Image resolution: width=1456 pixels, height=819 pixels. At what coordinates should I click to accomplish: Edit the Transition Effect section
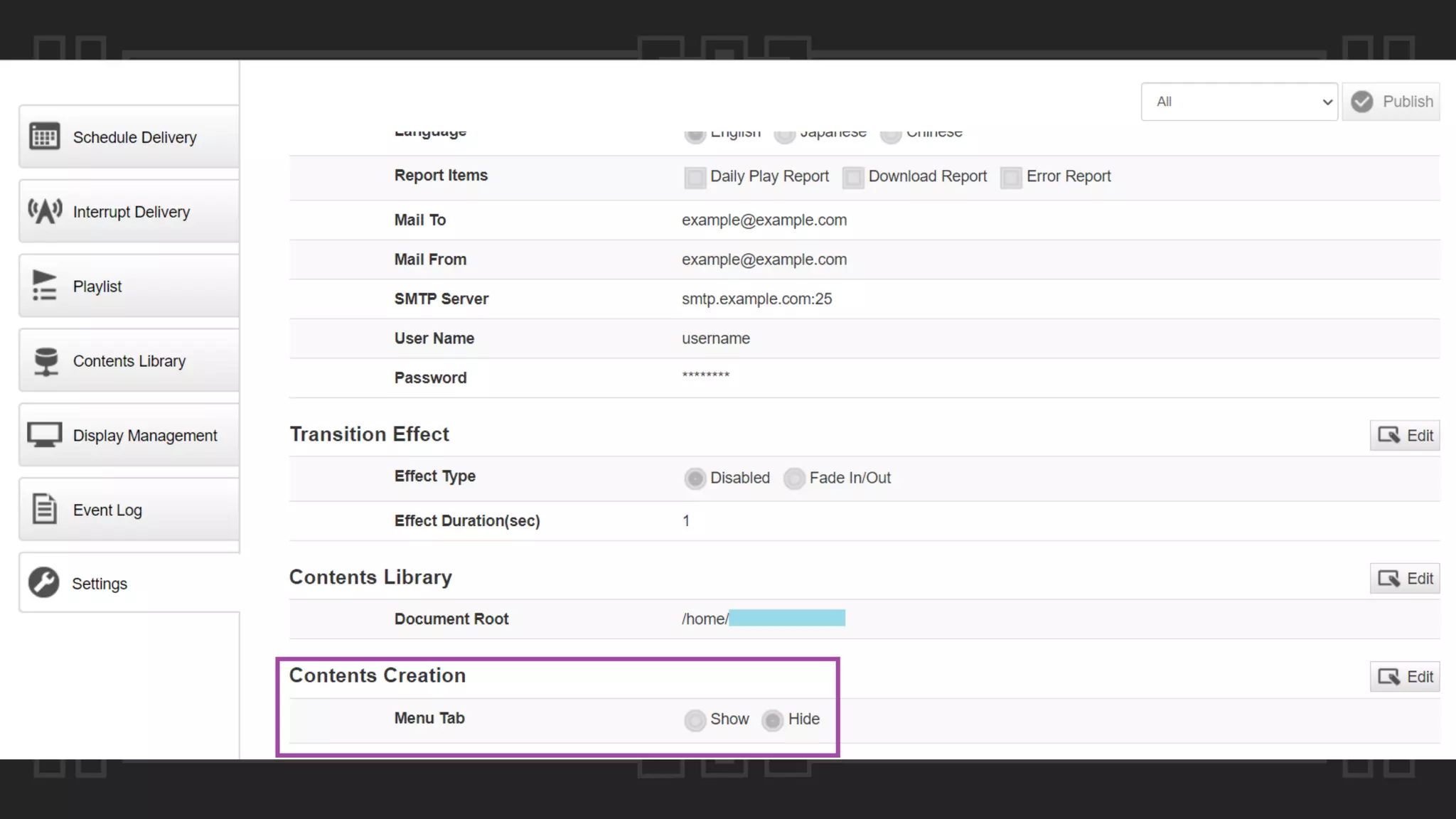1405,435
